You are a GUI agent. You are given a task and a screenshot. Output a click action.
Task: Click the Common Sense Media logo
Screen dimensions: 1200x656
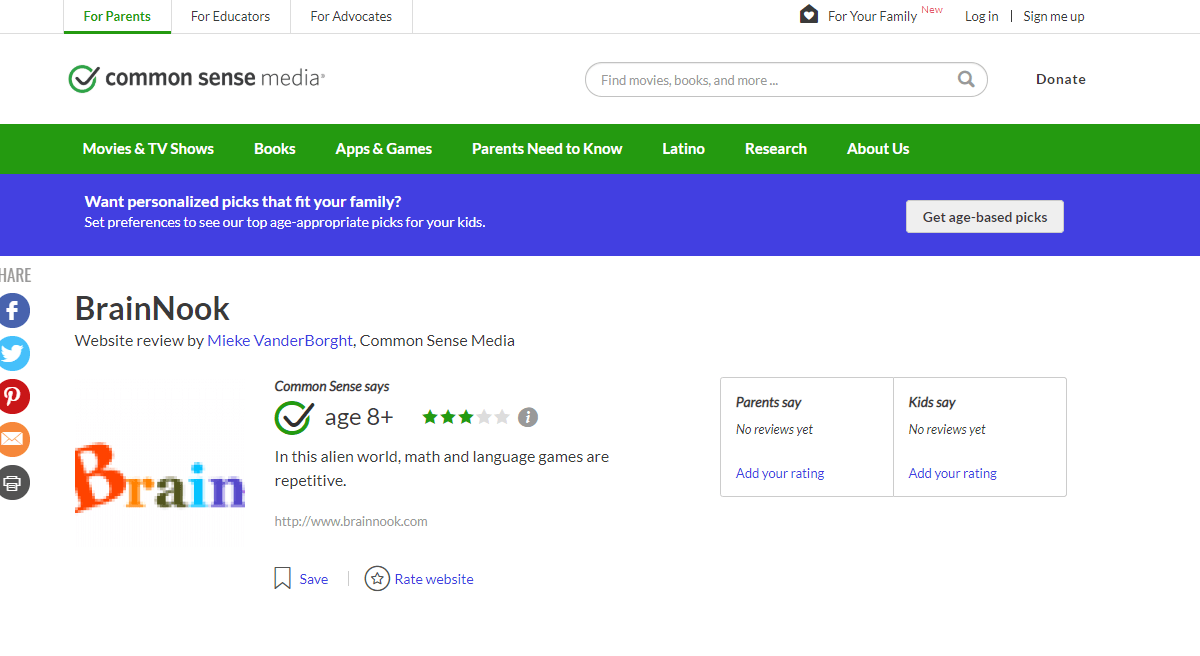point(196,78)
